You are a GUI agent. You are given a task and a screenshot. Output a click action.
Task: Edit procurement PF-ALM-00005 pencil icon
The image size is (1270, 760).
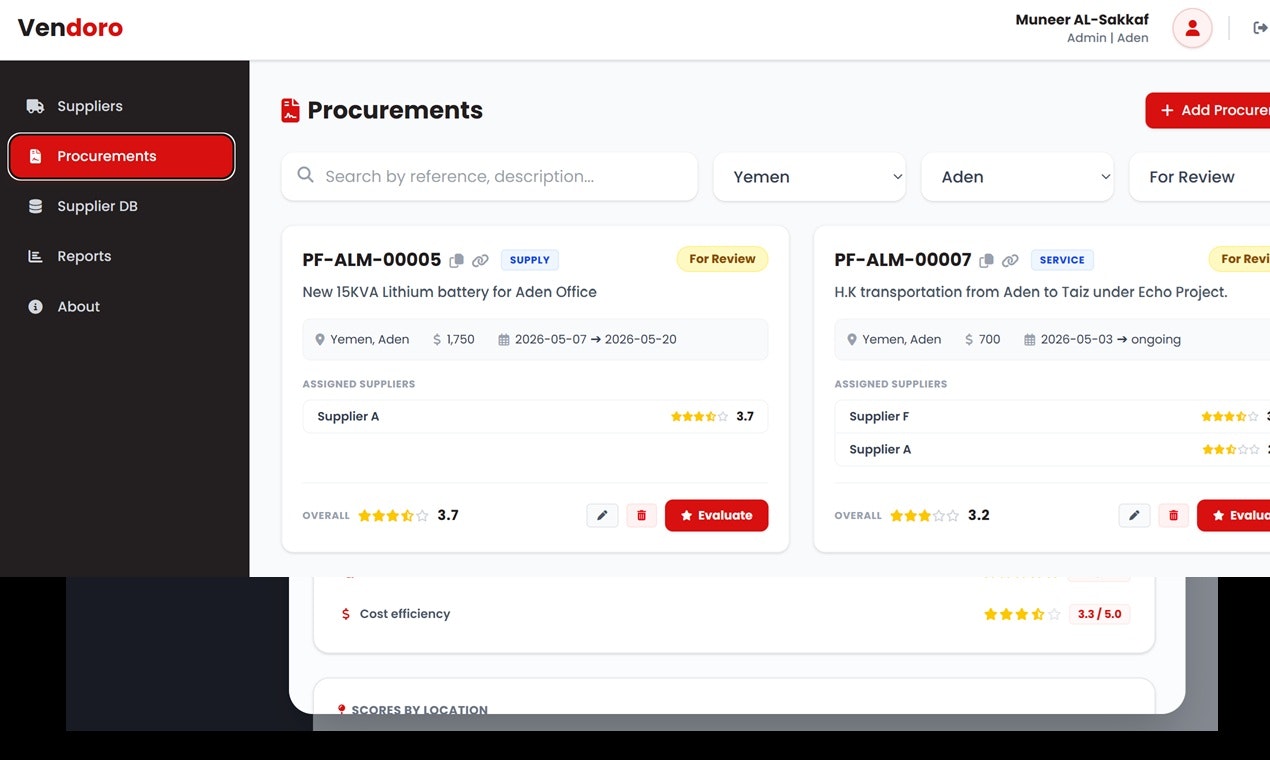coord(602,515)
